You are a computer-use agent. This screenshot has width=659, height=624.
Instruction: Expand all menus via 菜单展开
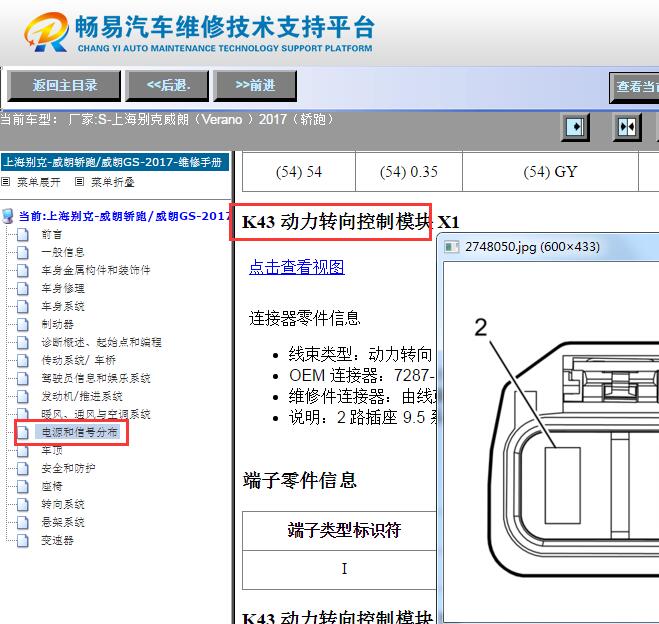(x=38, y=182)
